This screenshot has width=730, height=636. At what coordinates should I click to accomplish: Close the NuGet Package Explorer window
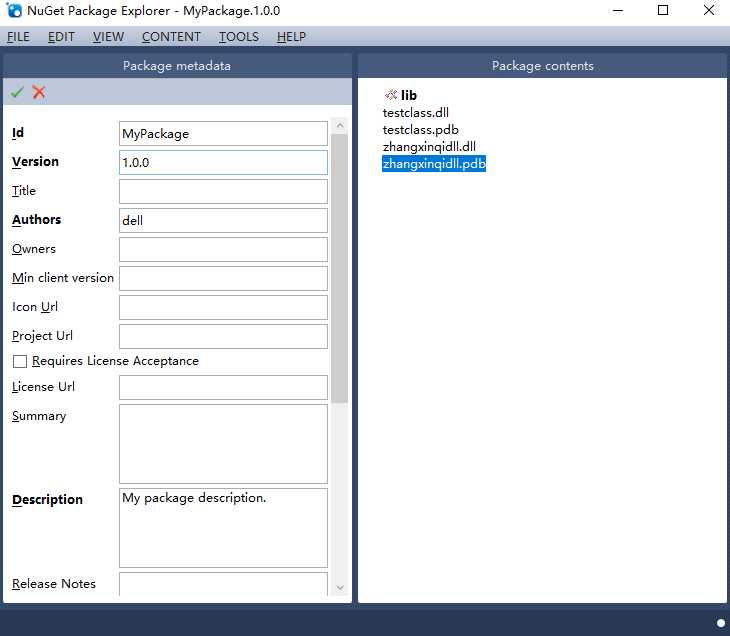point(709,10)
